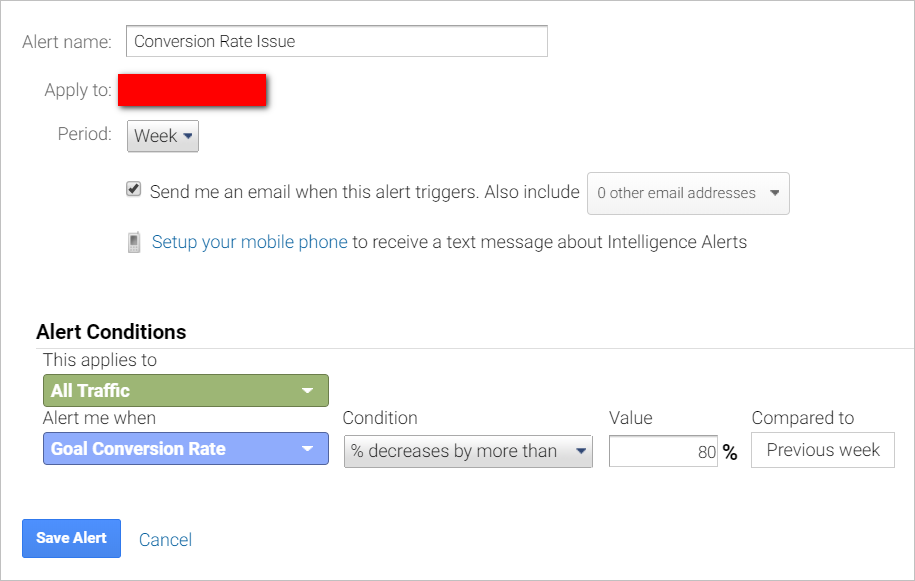
Task: Click the Condition dropdown arrow
Action: [x=581, y=451]
